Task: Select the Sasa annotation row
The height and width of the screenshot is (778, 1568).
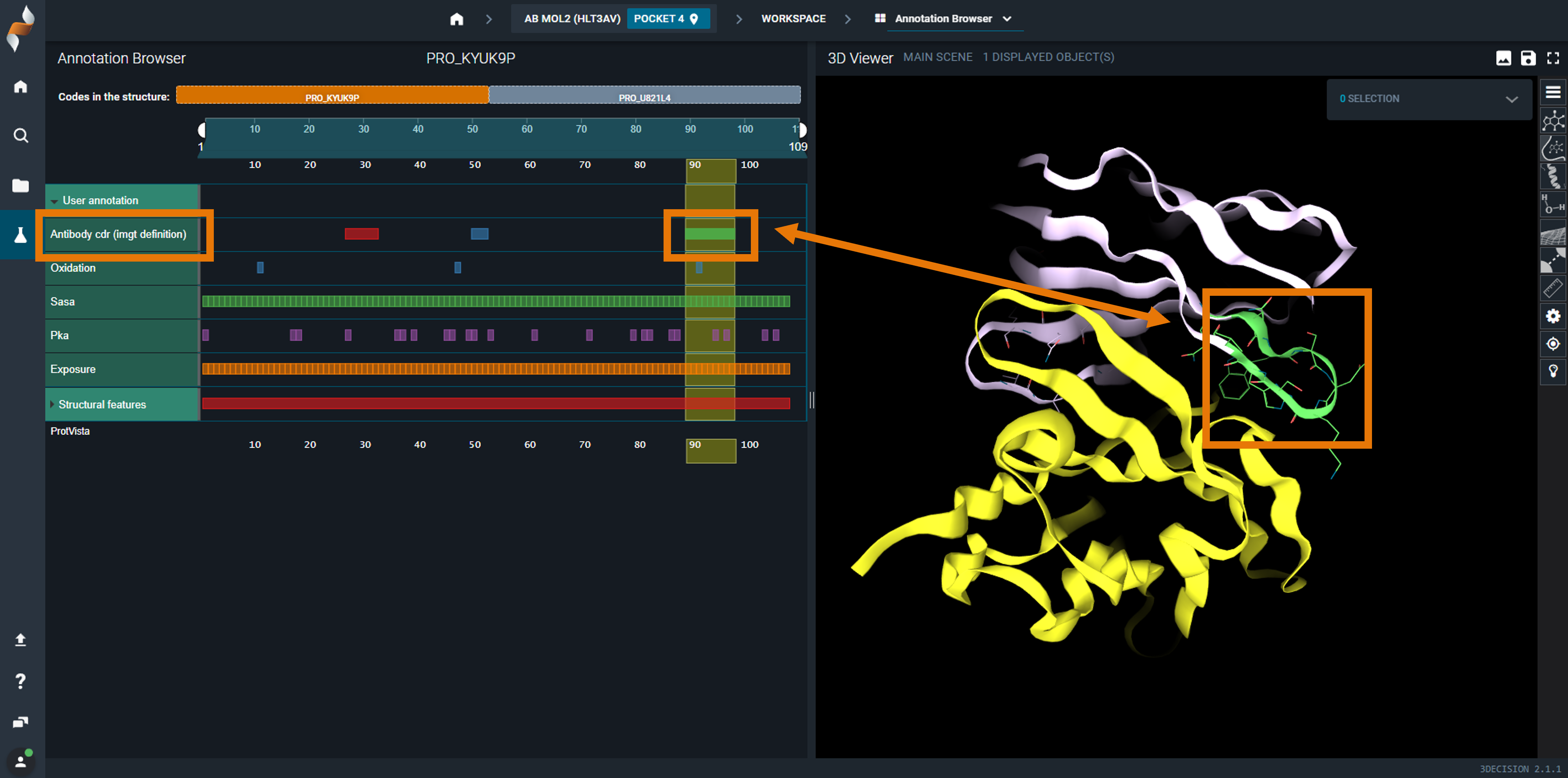Action: [x=122, y=302]
